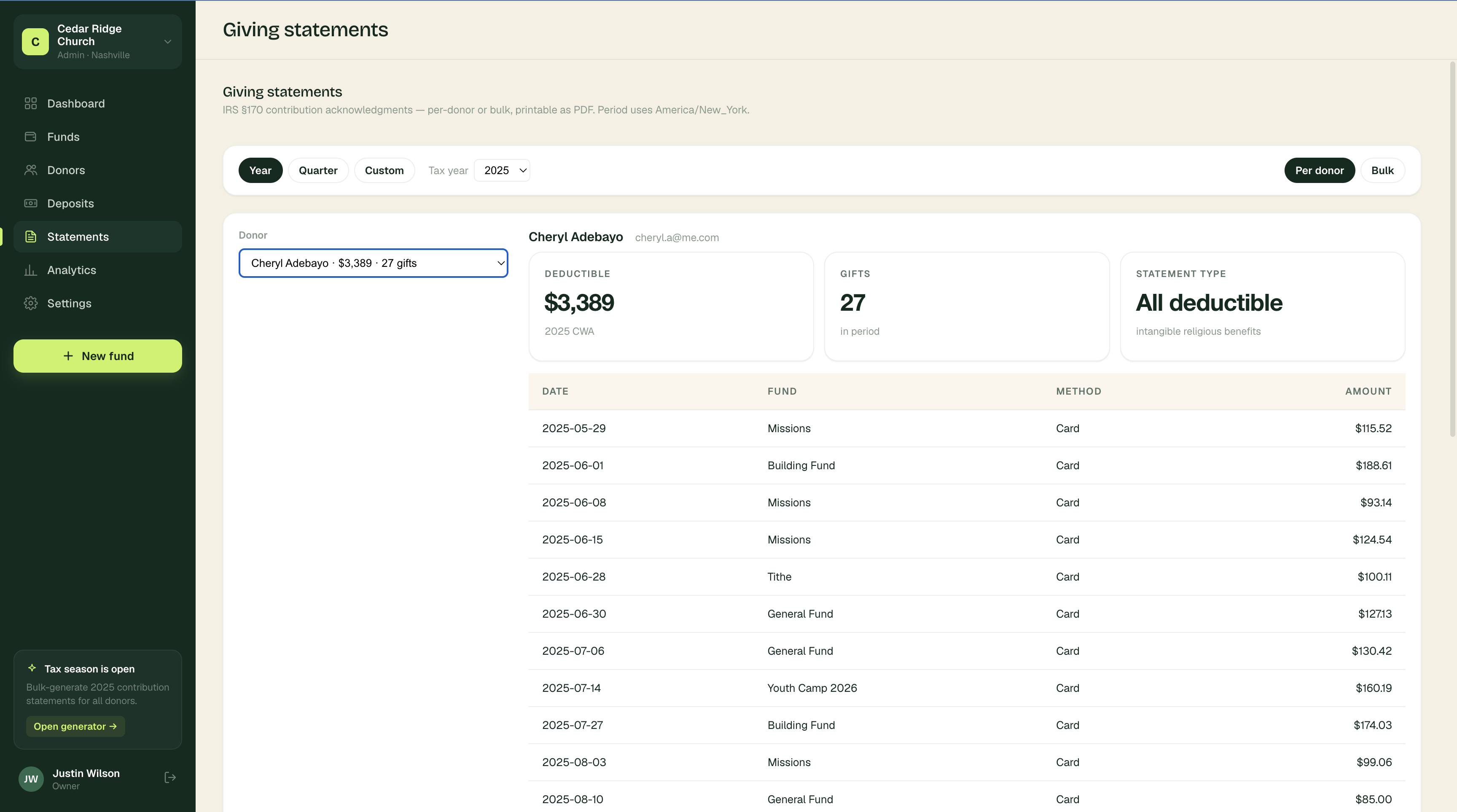Click amount $99.06

click(1374, 762)
